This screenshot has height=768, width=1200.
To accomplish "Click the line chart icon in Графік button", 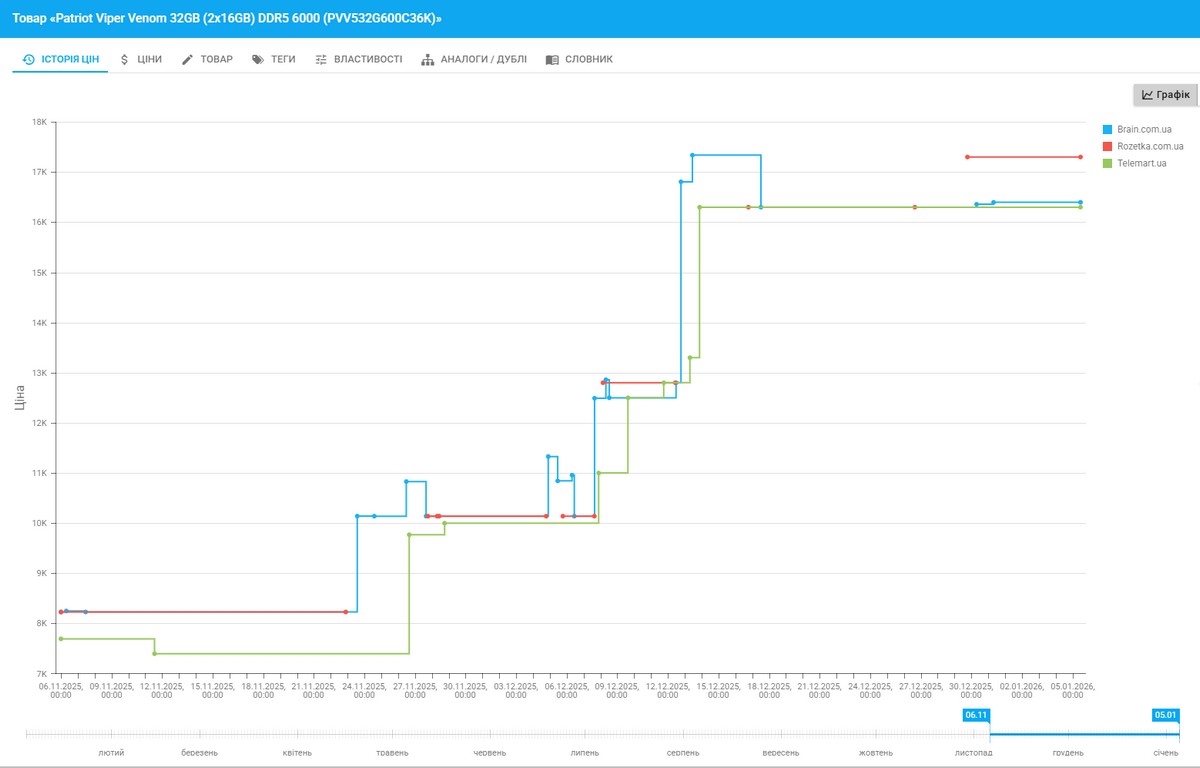I will pyautogui.click(x=1148, y=95).
